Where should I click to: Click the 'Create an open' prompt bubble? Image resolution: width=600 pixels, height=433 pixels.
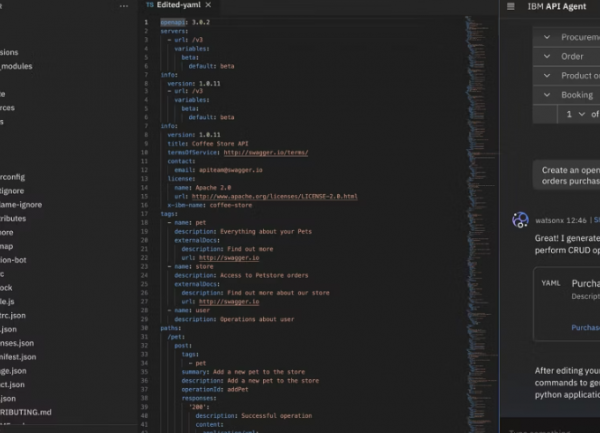(x=566, y=175)
